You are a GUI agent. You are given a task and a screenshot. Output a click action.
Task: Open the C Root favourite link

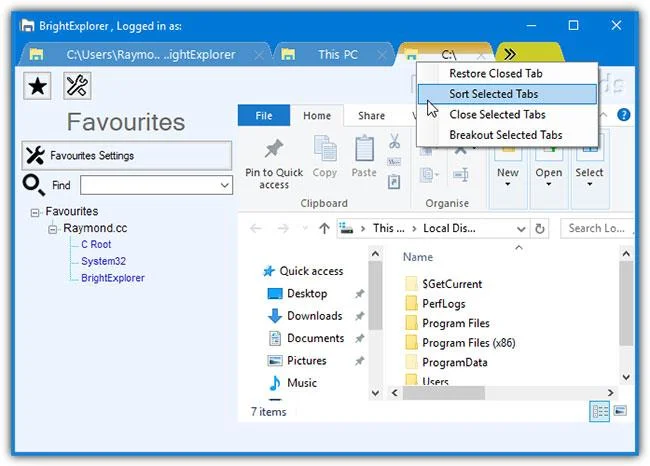click(96, 245)
